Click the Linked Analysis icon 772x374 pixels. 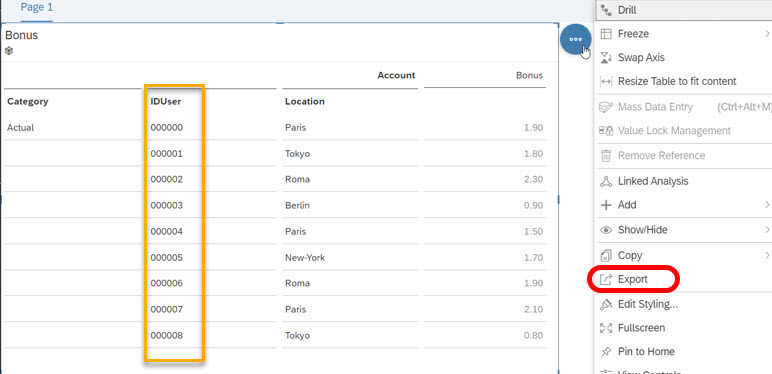pyautogui.click(x=606, y=181)
